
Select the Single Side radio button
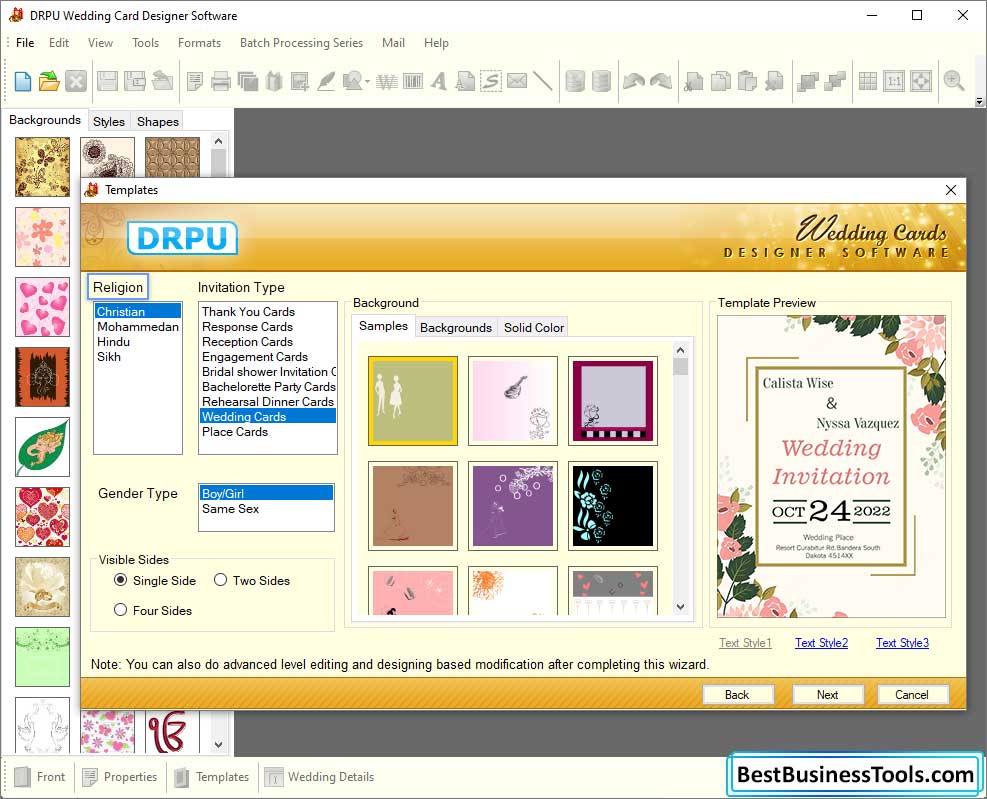[x=120, y=580]
